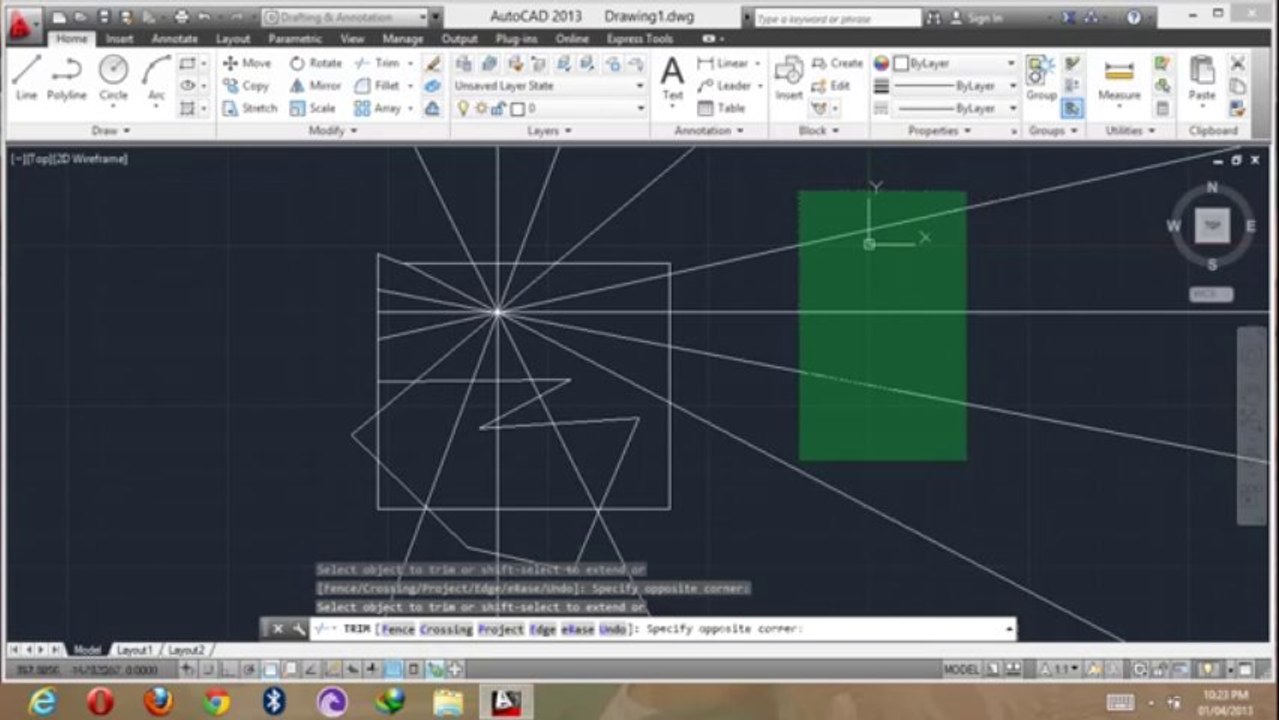
Task: Open Firefox from the taskbar
Action: coord(158,702)
